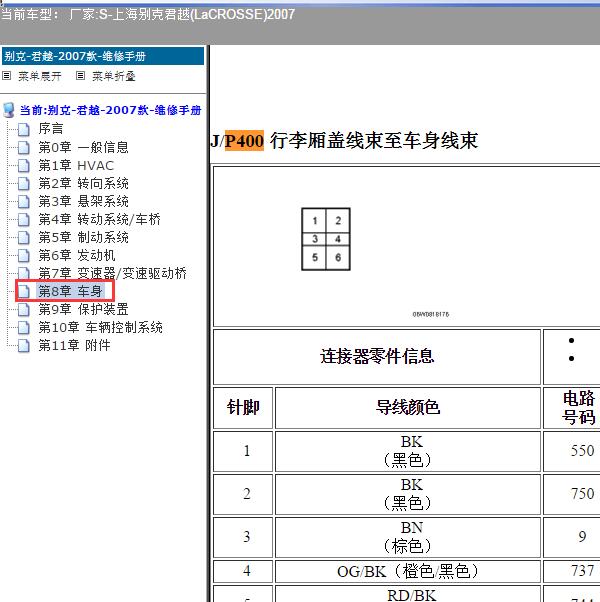The height and width of the screenshot is (602, 600).
Task: Open 第9章 保护装置
Action: tap(83, 309)
